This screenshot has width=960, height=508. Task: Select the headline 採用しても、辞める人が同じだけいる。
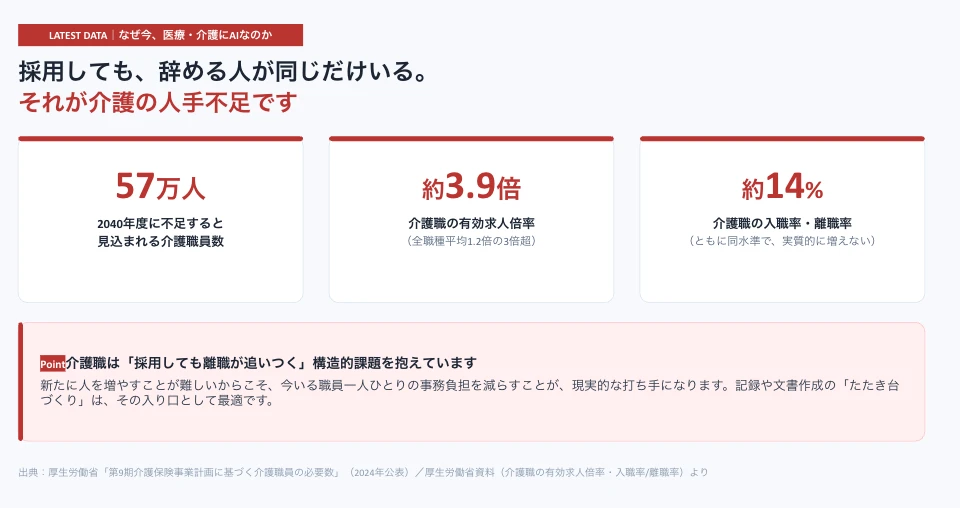click(x=223, y=72)
